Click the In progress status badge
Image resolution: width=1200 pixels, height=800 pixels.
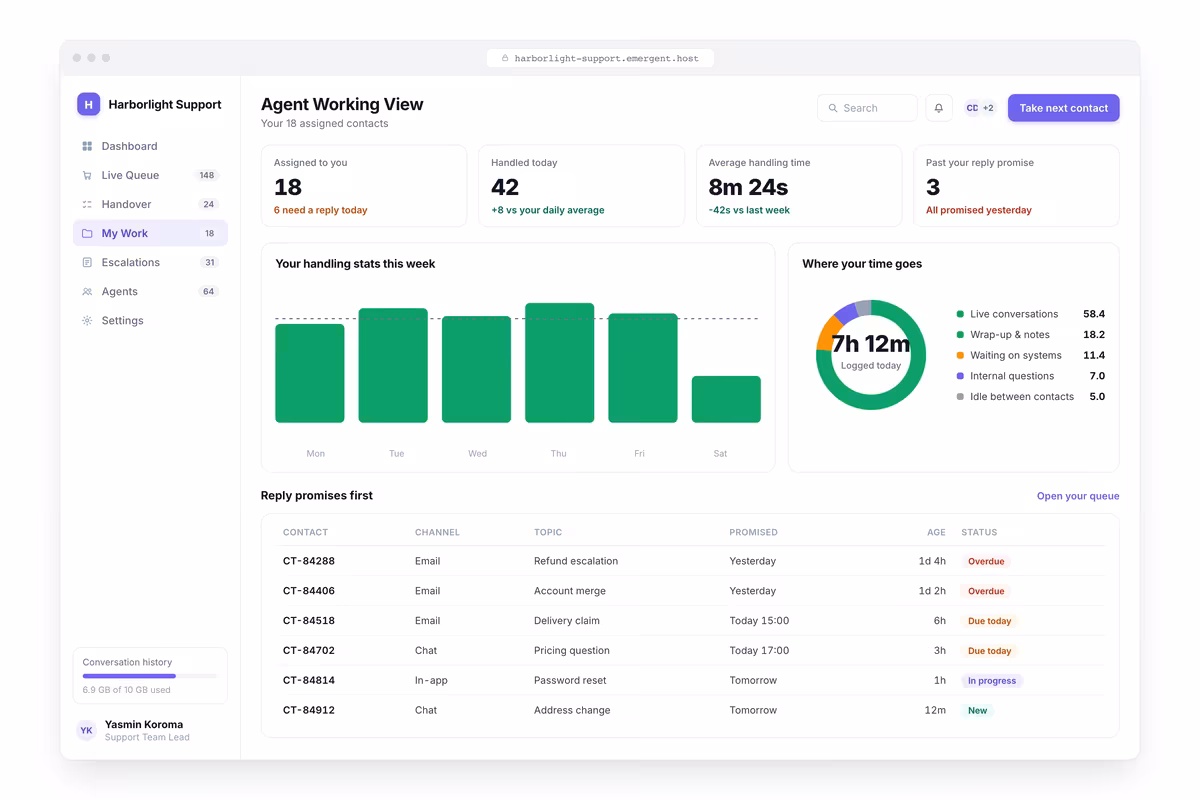pos(992,681)
